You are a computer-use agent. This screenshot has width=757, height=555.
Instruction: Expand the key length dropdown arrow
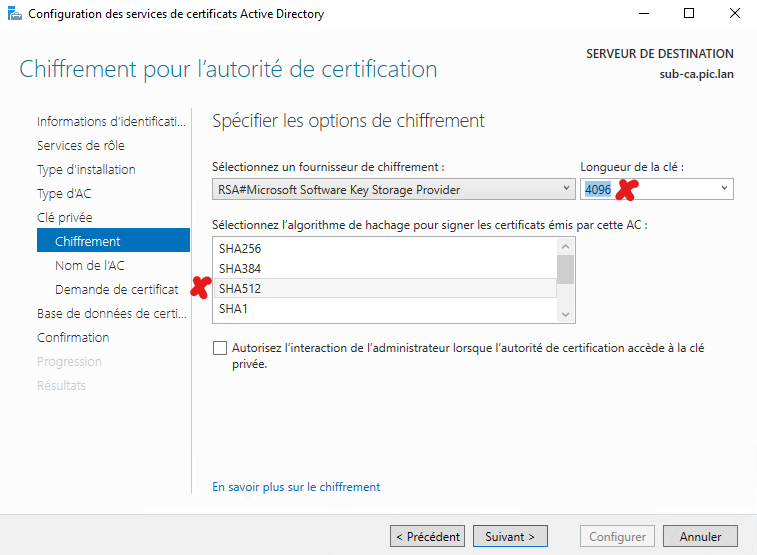pyautogui.click(x=724, y=189)
